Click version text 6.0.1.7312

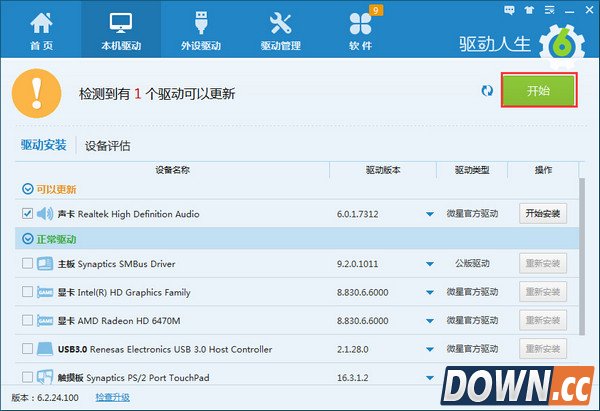[x=357, y=214]
